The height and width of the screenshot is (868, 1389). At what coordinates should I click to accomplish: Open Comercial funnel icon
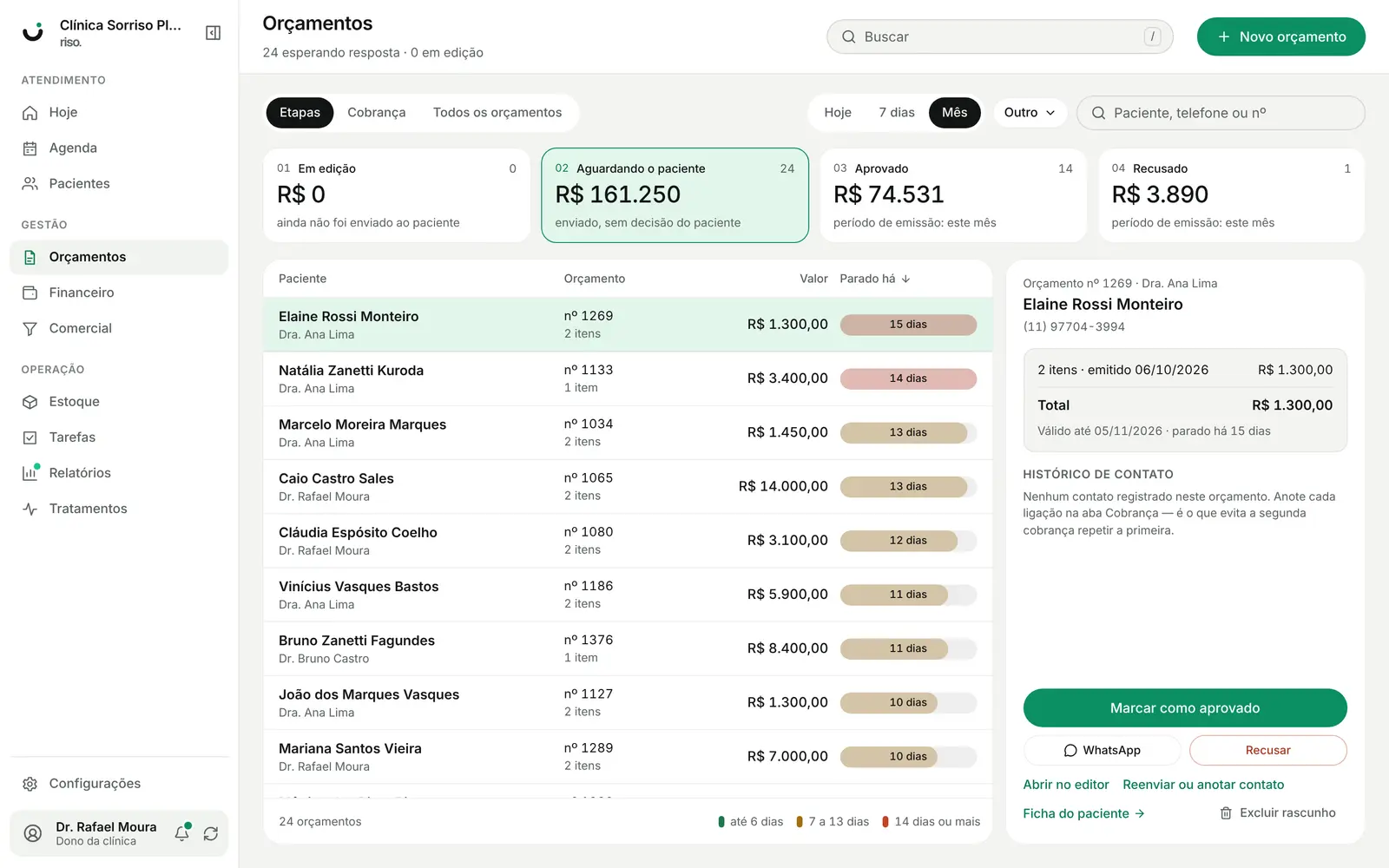click(x=30, y=328)
